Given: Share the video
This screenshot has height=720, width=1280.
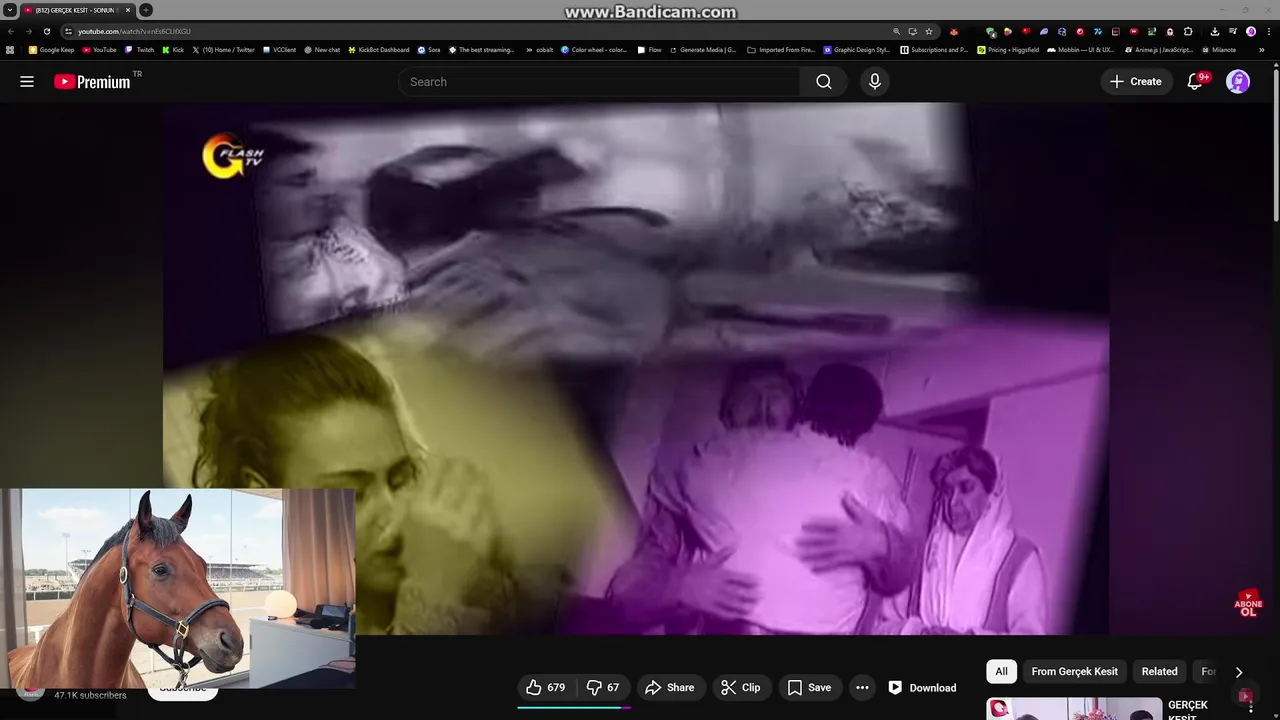Looking at the screenshot, I should (670, 687).
